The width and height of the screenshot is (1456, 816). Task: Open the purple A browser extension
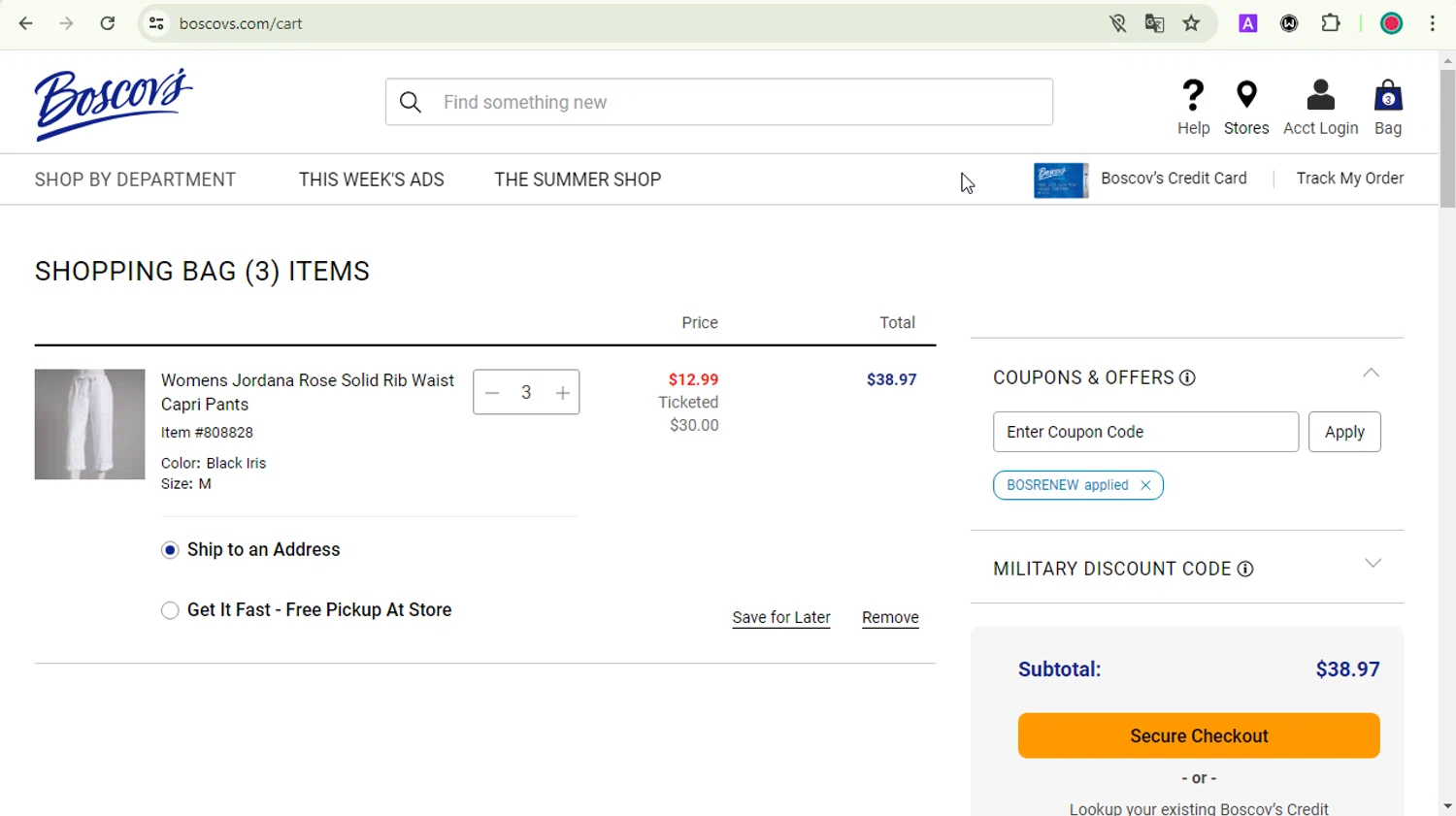click(1248, 23)
